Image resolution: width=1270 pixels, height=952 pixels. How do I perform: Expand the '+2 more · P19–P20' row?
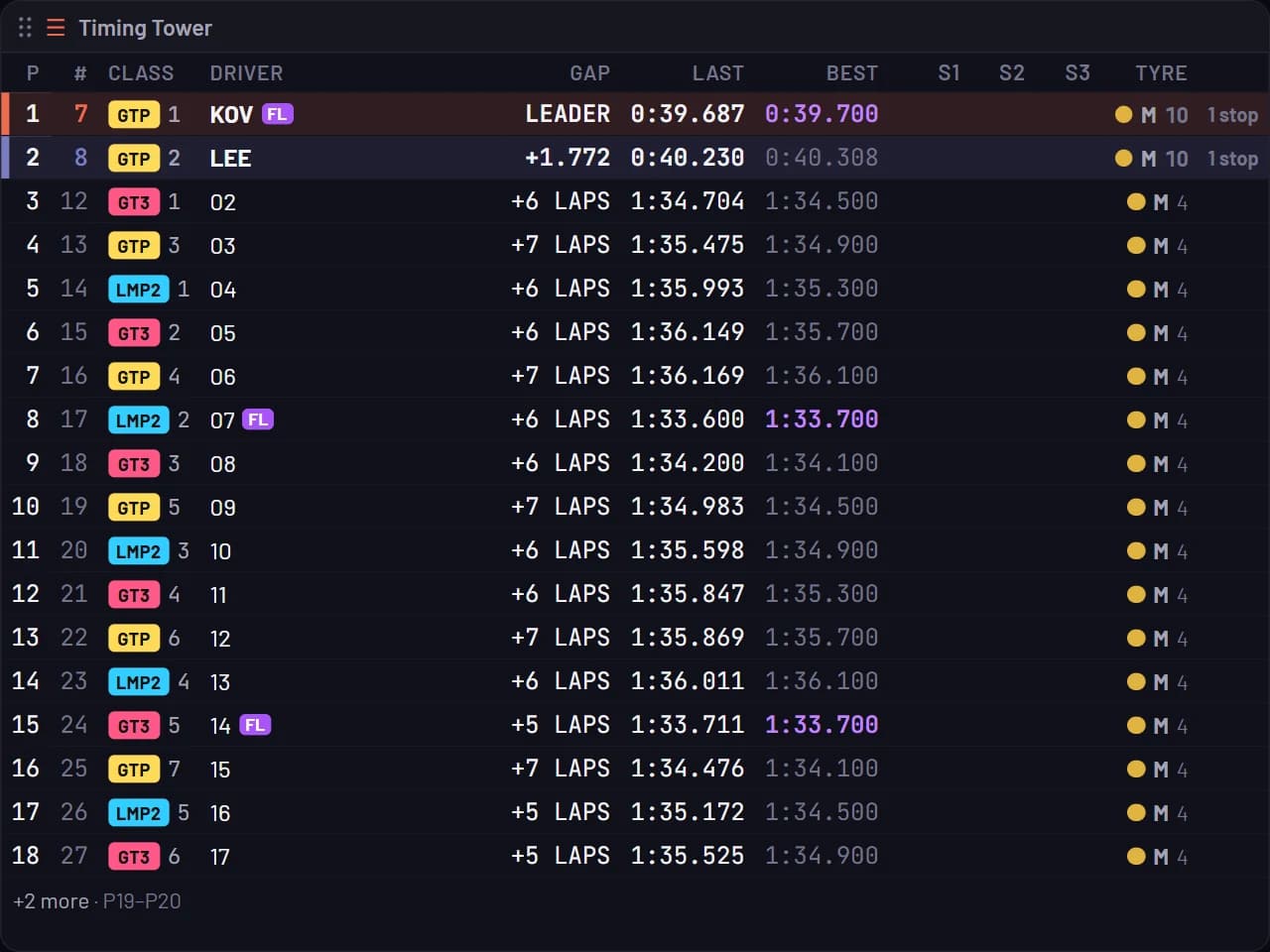97,901
